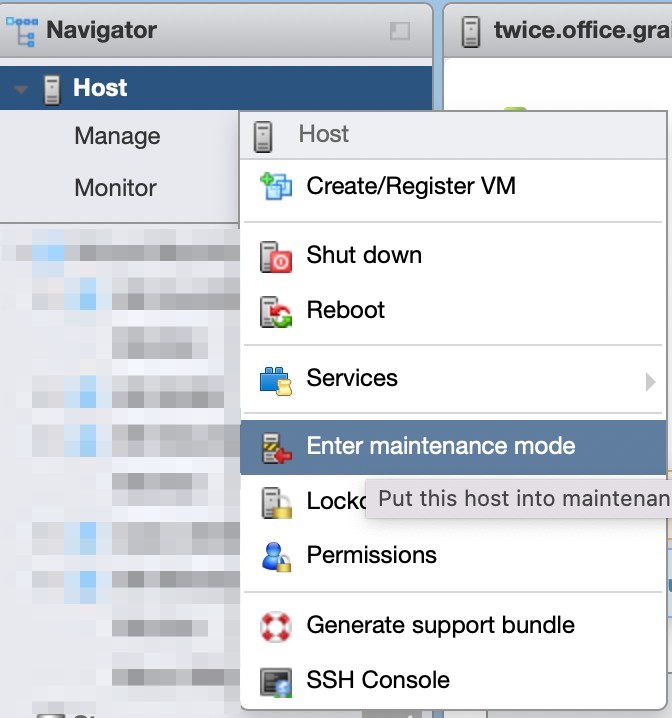This screenshot has height=718, width=672.
Task: Click the Permissions user icon
Action: point(276,556)
